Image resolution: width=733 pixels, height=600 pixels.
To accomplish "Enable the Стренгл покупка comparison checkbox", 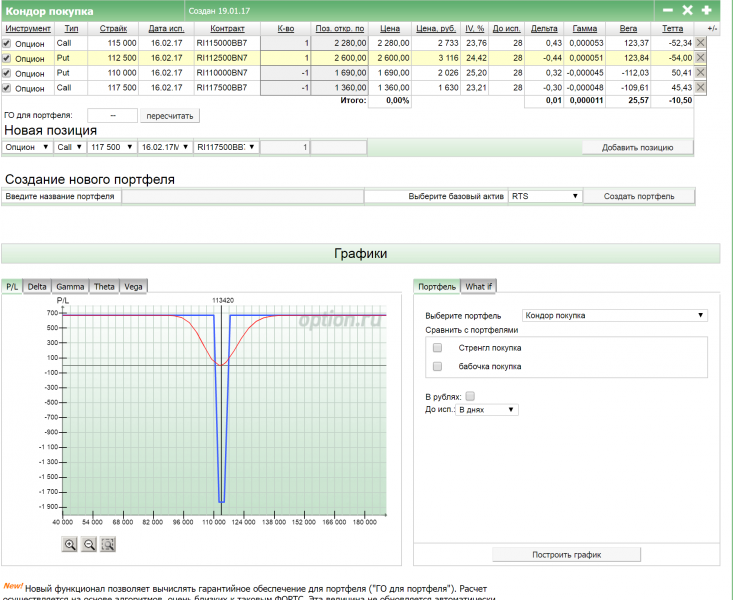I will (437, 348).
